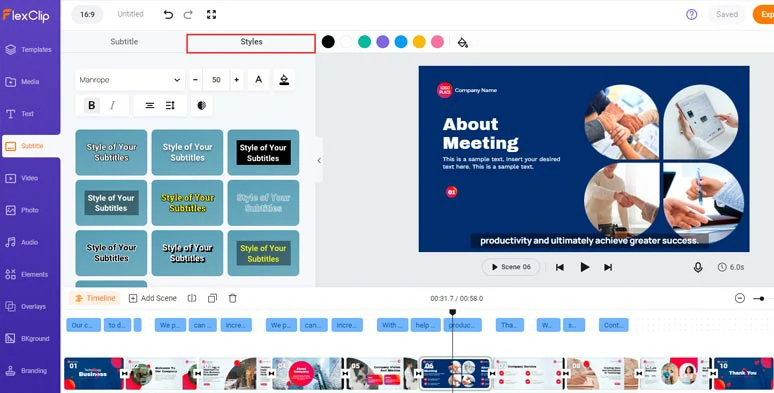Screen dimensions: 774x393
Task: Open the text color A icon
Action: point(259,80)
